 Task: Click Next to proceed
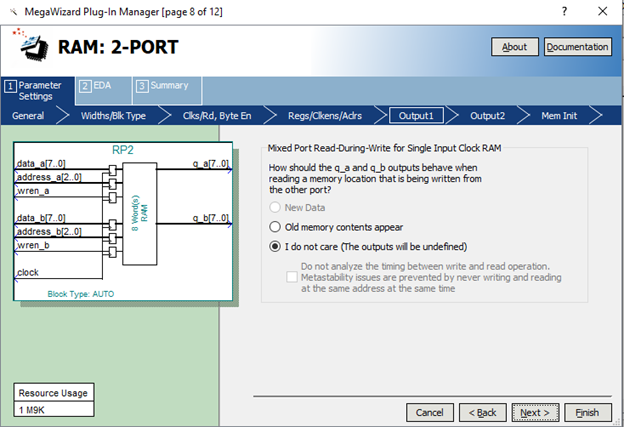535,412
